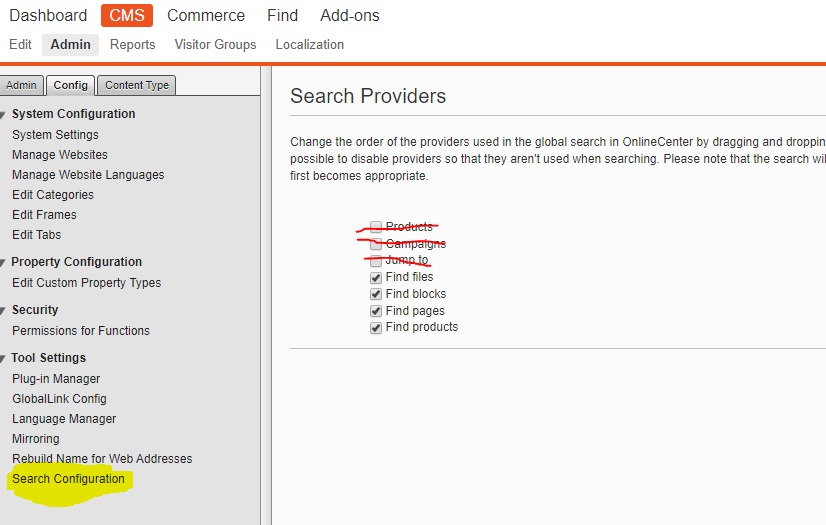Screen dimensions: 826x525
Task: Collapse the Tool Settings section
Action: (4, 358)
